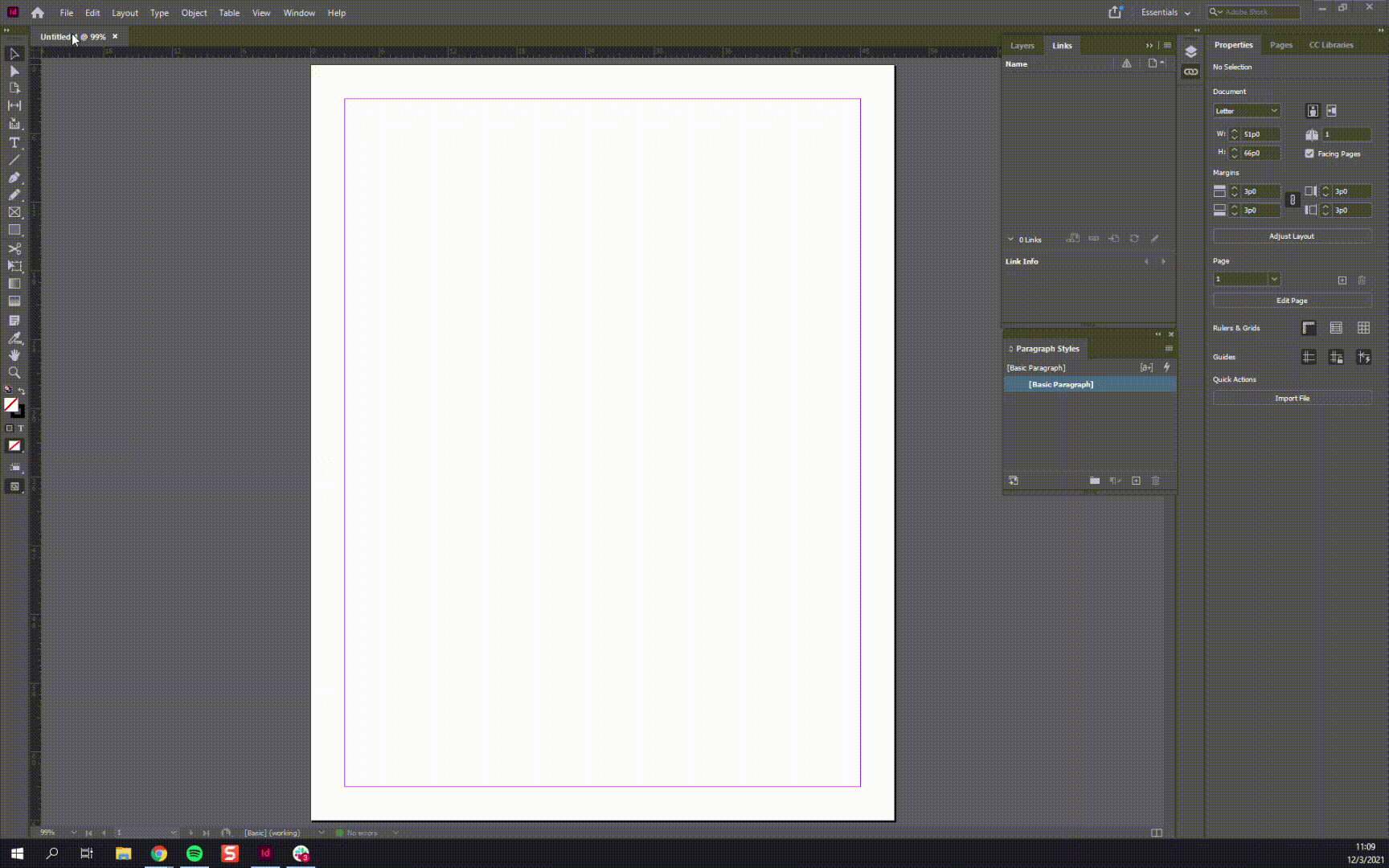Open the Paragraph Styles panel menu

1169,348
